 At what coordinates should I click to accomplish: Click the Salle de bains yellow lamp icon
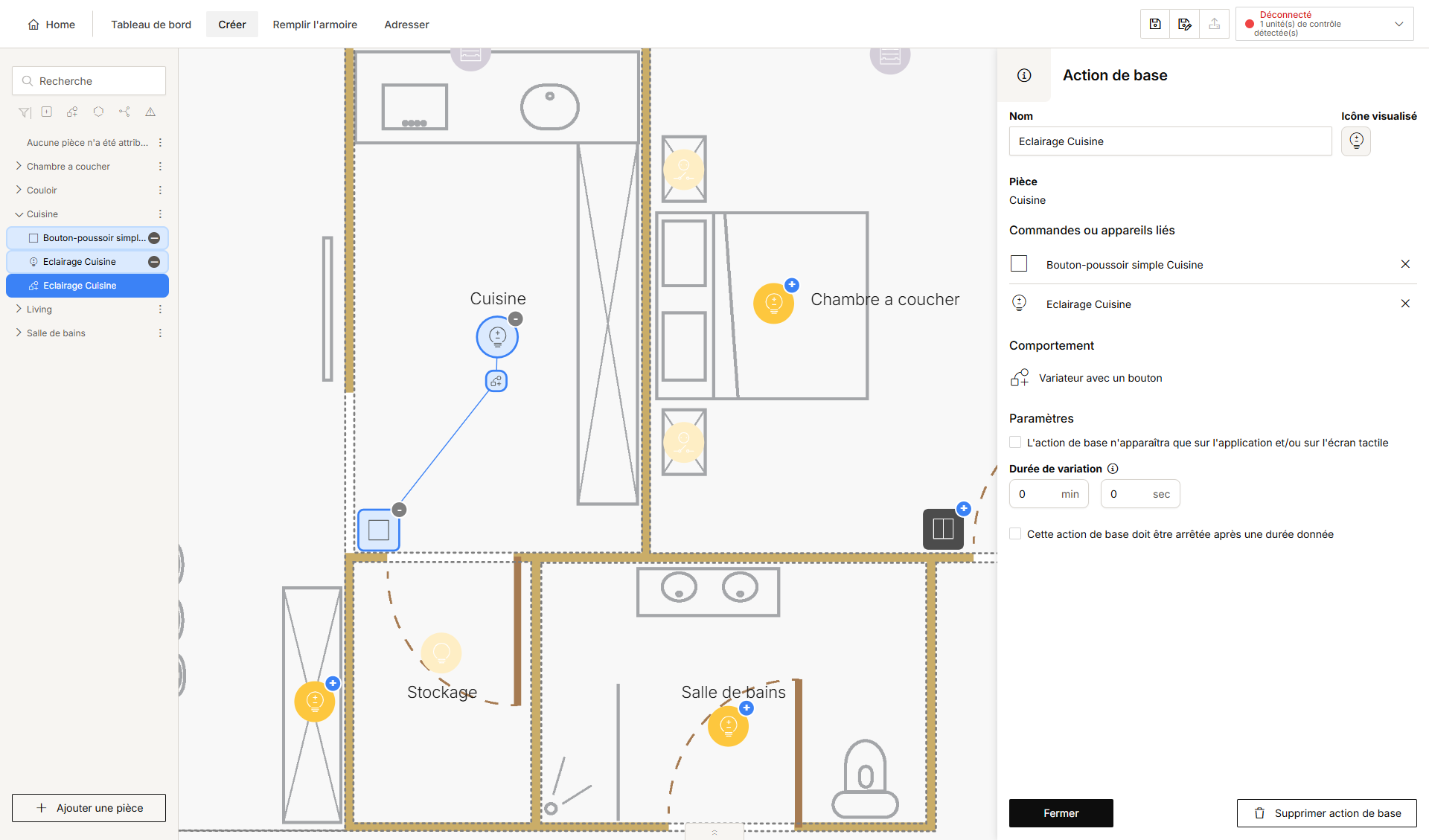(x=728, y=725)
